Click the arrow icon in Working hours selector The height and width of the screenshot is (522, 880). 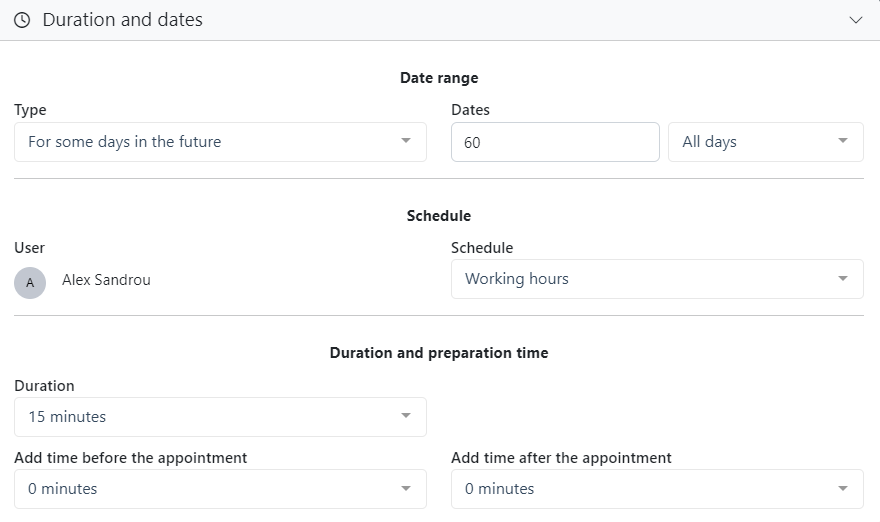[x=843, y=279]
